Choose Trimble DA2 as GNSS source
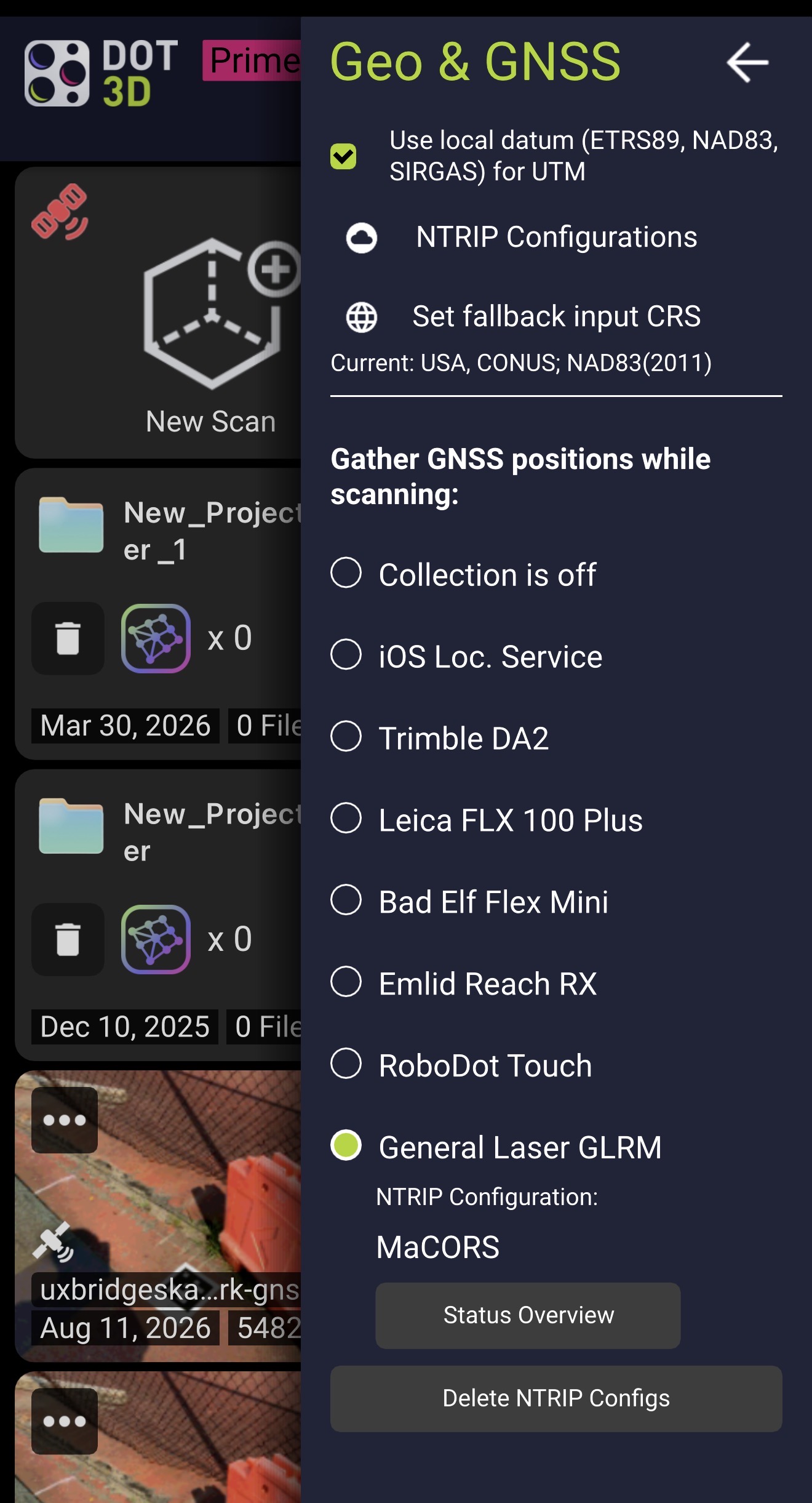Image resolution: width=812 pixels, height=1503 pixels. pyautogui.click(x=439, y=737)
